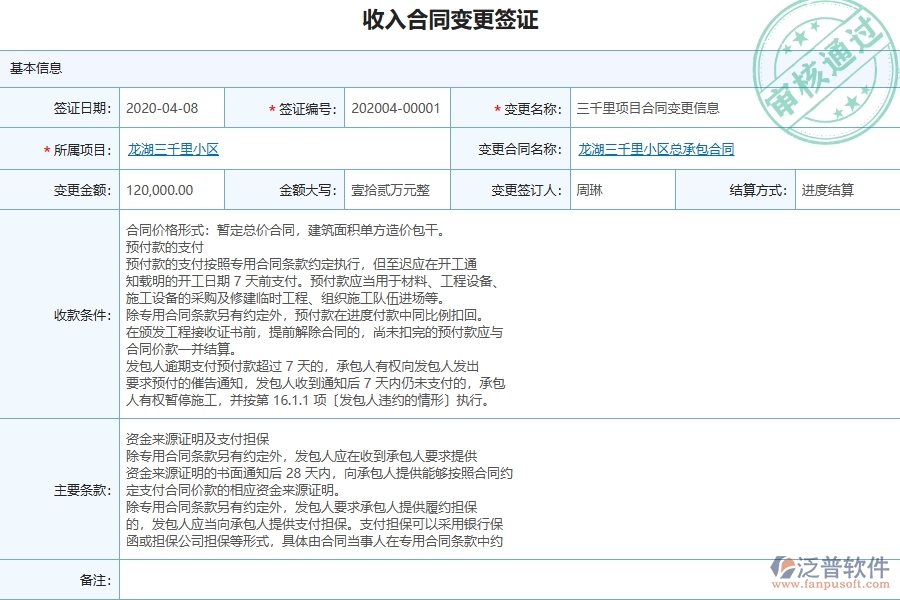The image size is (900, 600).
Task: Click the 签证编号 field showing 202004-00001
Action: [395, 108]
